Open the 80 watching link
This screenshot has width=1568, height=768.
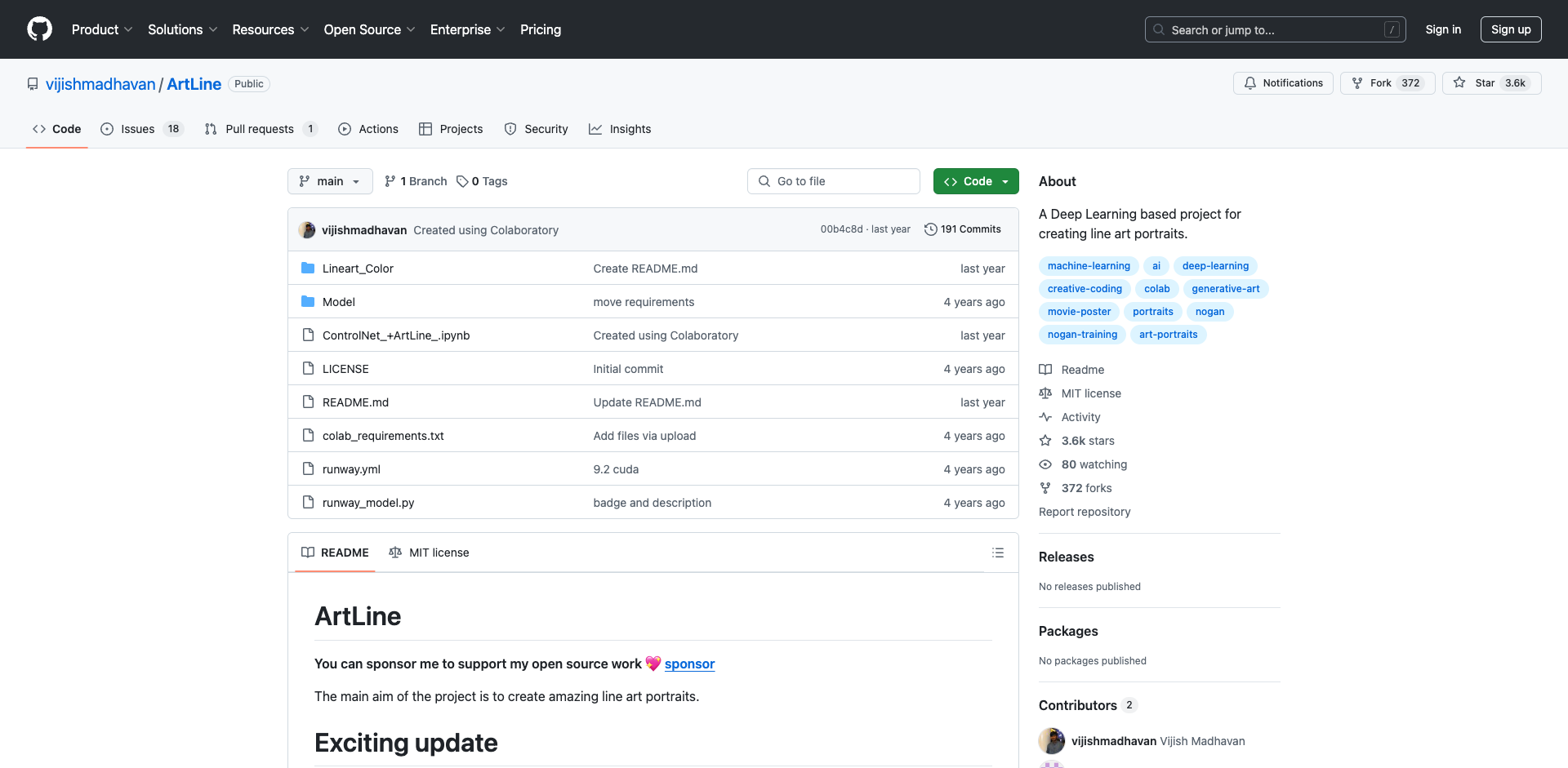click(1083, 464)
